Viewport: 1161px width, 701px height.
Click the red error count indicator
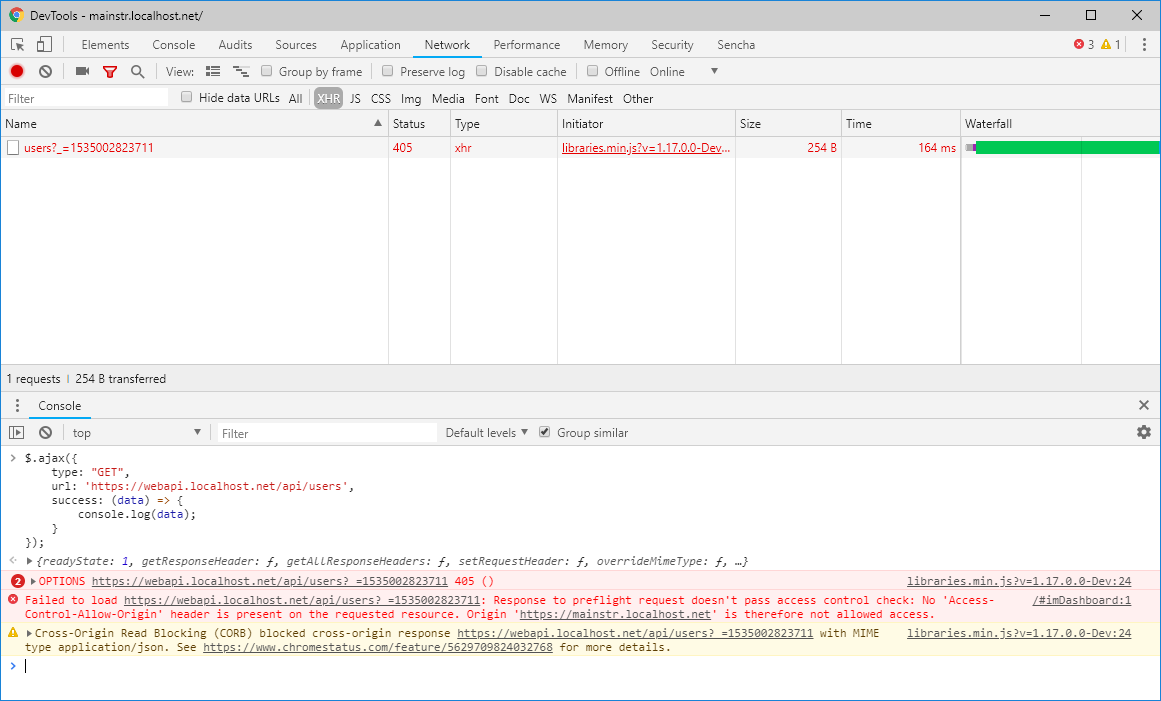tap(1084, 44)
